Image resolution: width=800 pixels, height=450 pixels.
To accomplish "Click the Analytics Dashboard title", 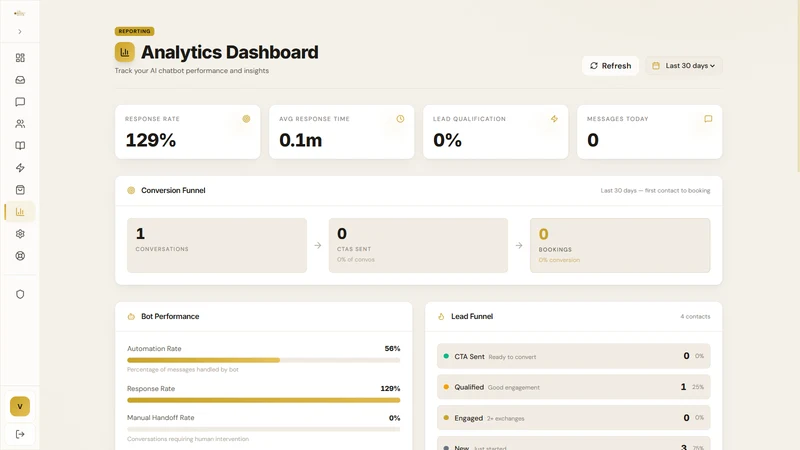I will point(230,52).
